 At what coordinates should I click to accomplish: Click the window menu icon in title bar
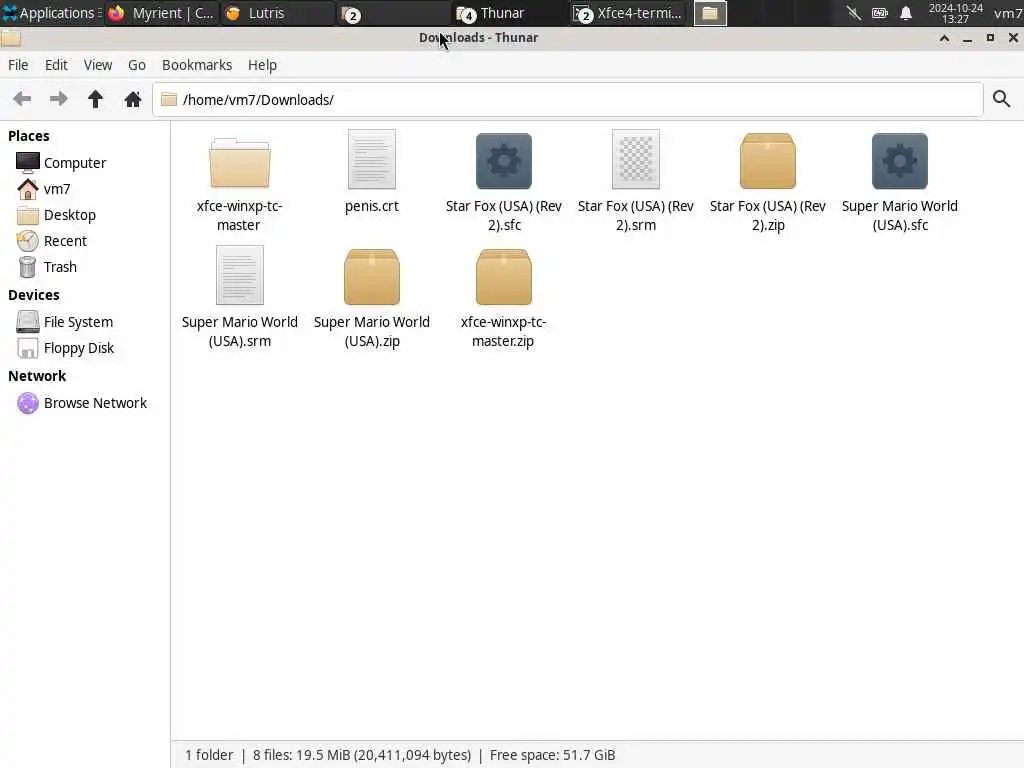[x=10, y=38]
